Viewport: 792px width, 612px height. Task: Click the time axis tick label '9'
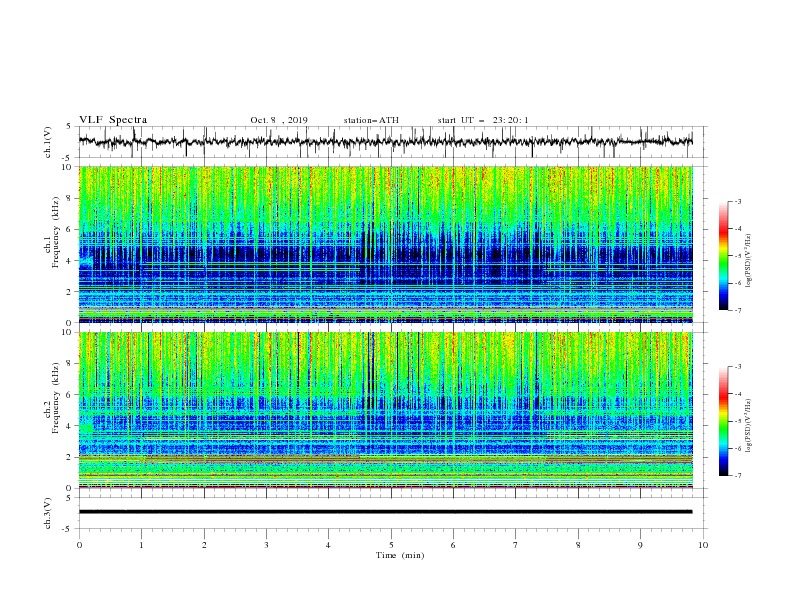click(x=640, y=545)
